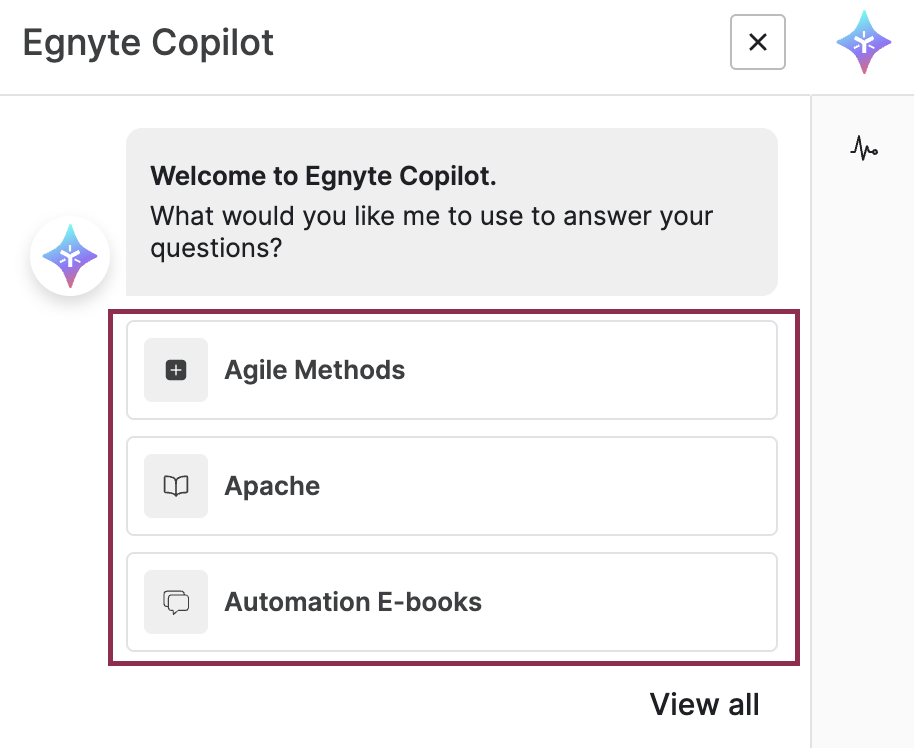Open the activity pulse icon in right sidebar
Screen dimensions: 914x748
tap(862, 148)
